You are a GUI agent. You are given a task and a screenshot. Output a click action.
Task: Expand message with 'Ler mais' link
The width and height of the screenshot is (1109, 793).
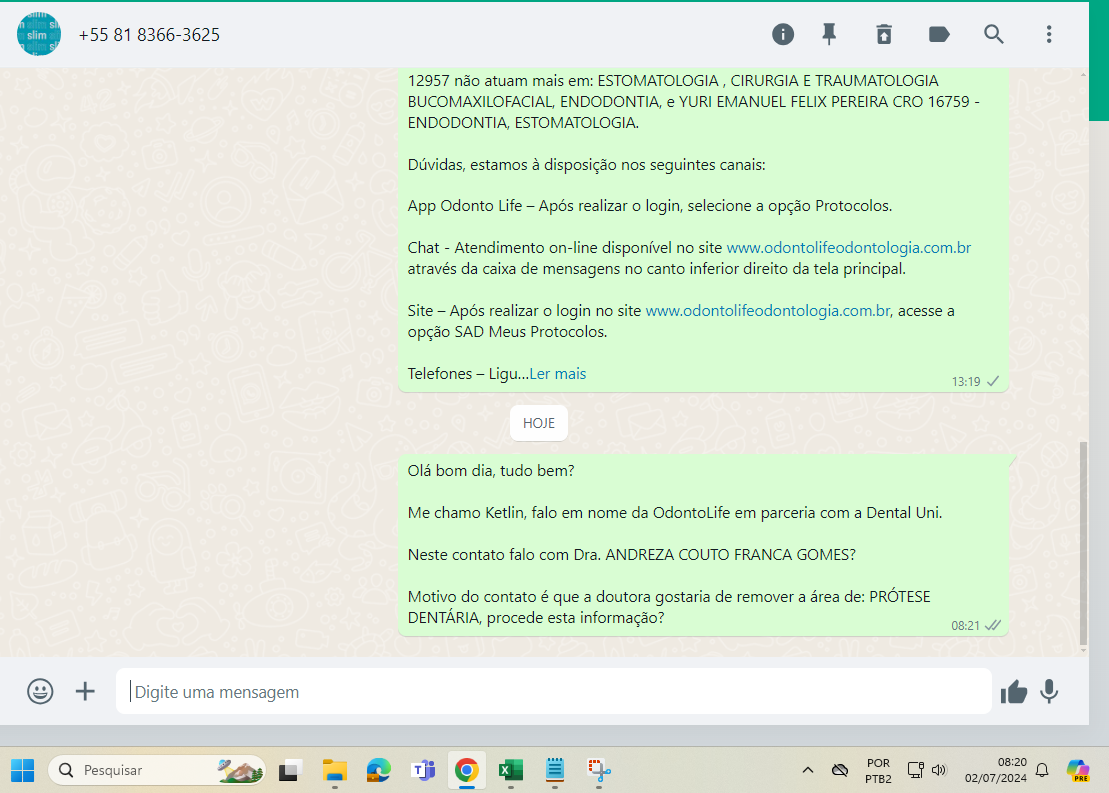coord(557,374)
